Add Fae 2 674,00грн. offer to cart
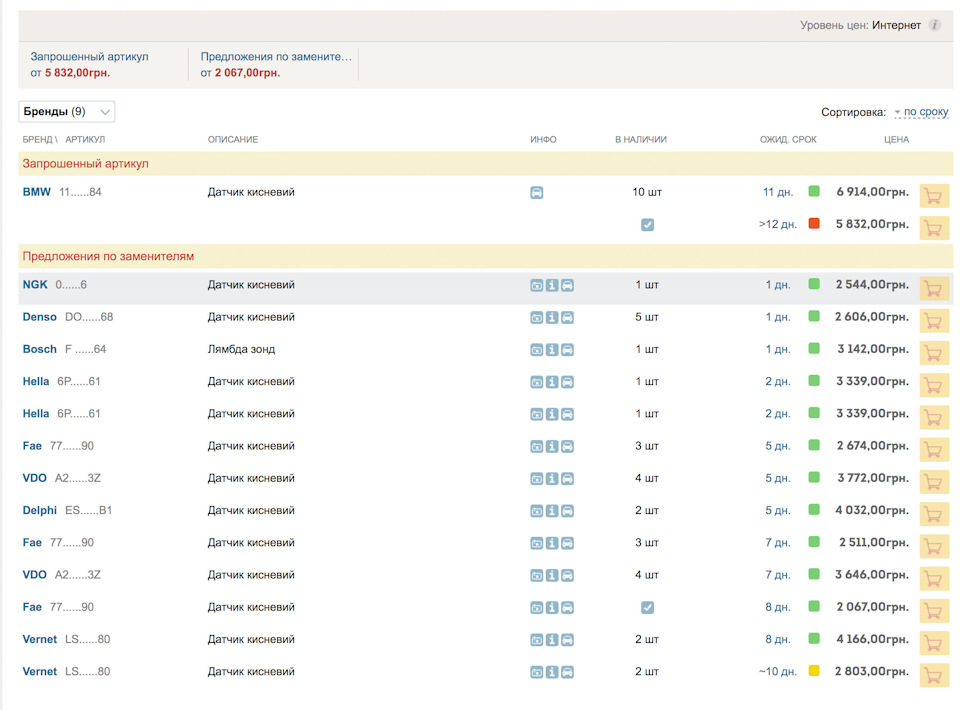The image size is (960, 710). 934,450
